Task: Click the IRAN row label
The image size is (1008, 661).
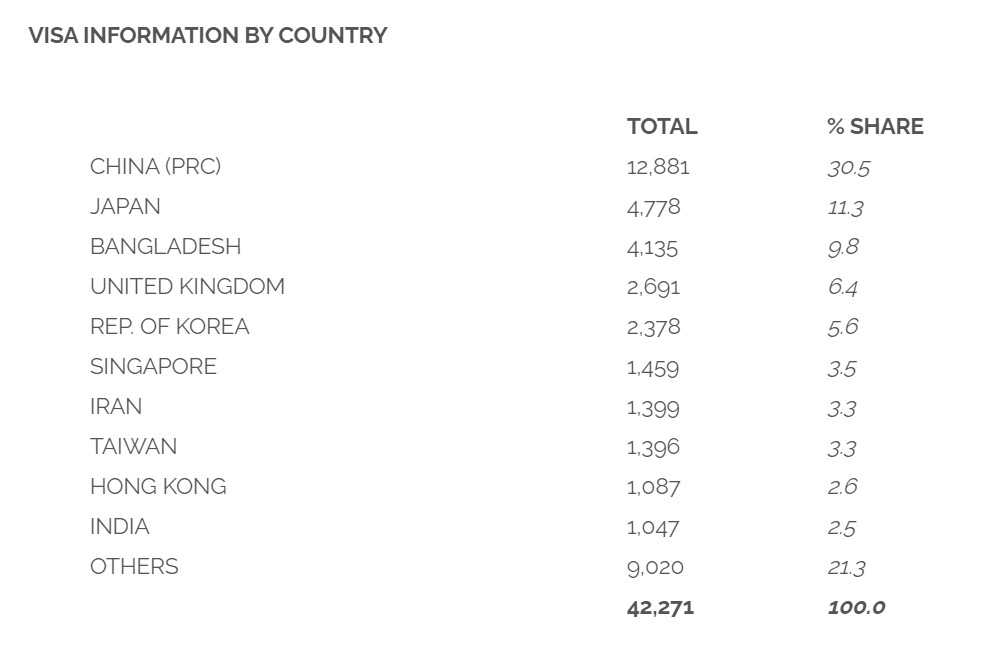Action: point(116,407)
